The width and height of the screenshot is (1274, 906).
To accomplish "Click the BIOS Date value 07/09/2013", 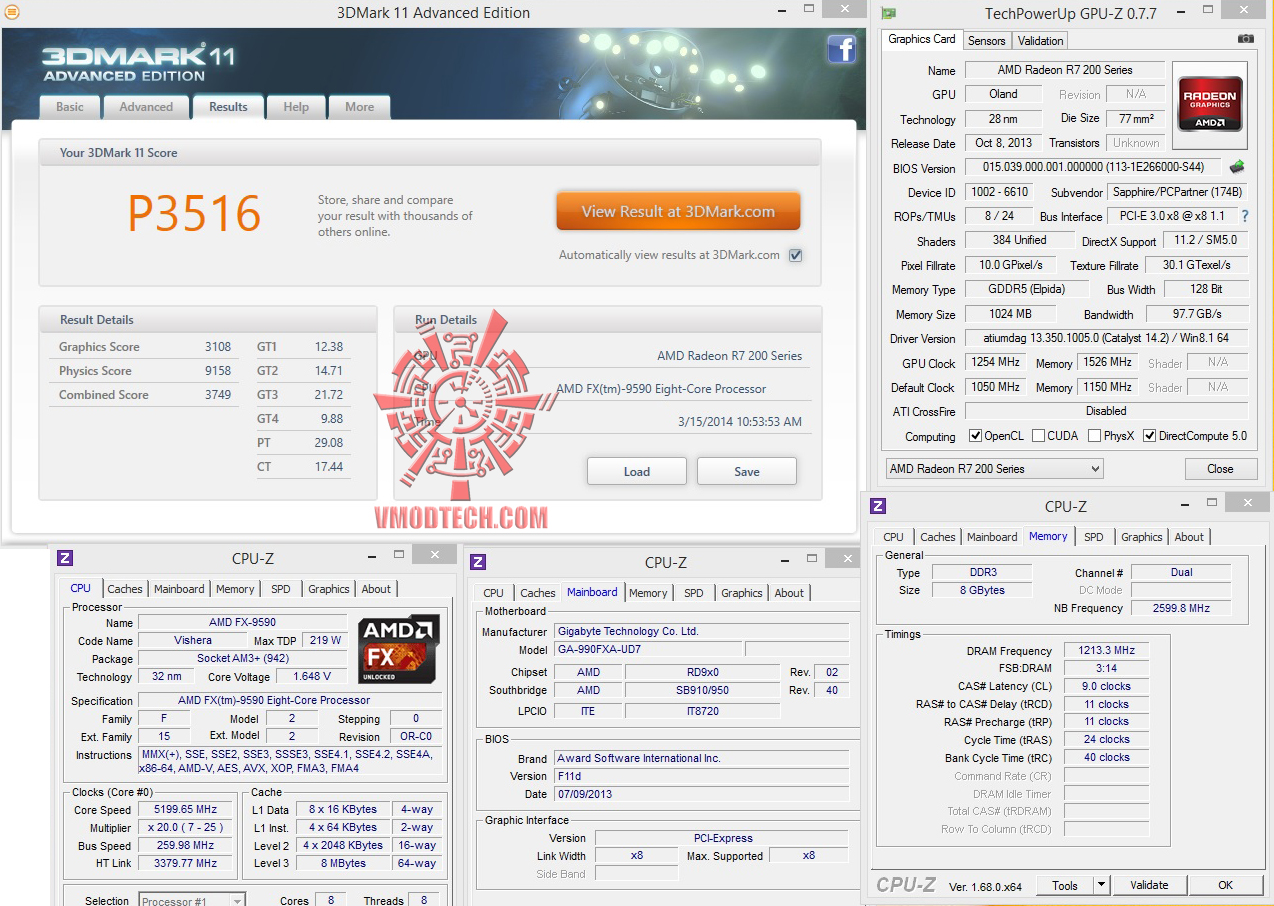I will pos(701,794).
